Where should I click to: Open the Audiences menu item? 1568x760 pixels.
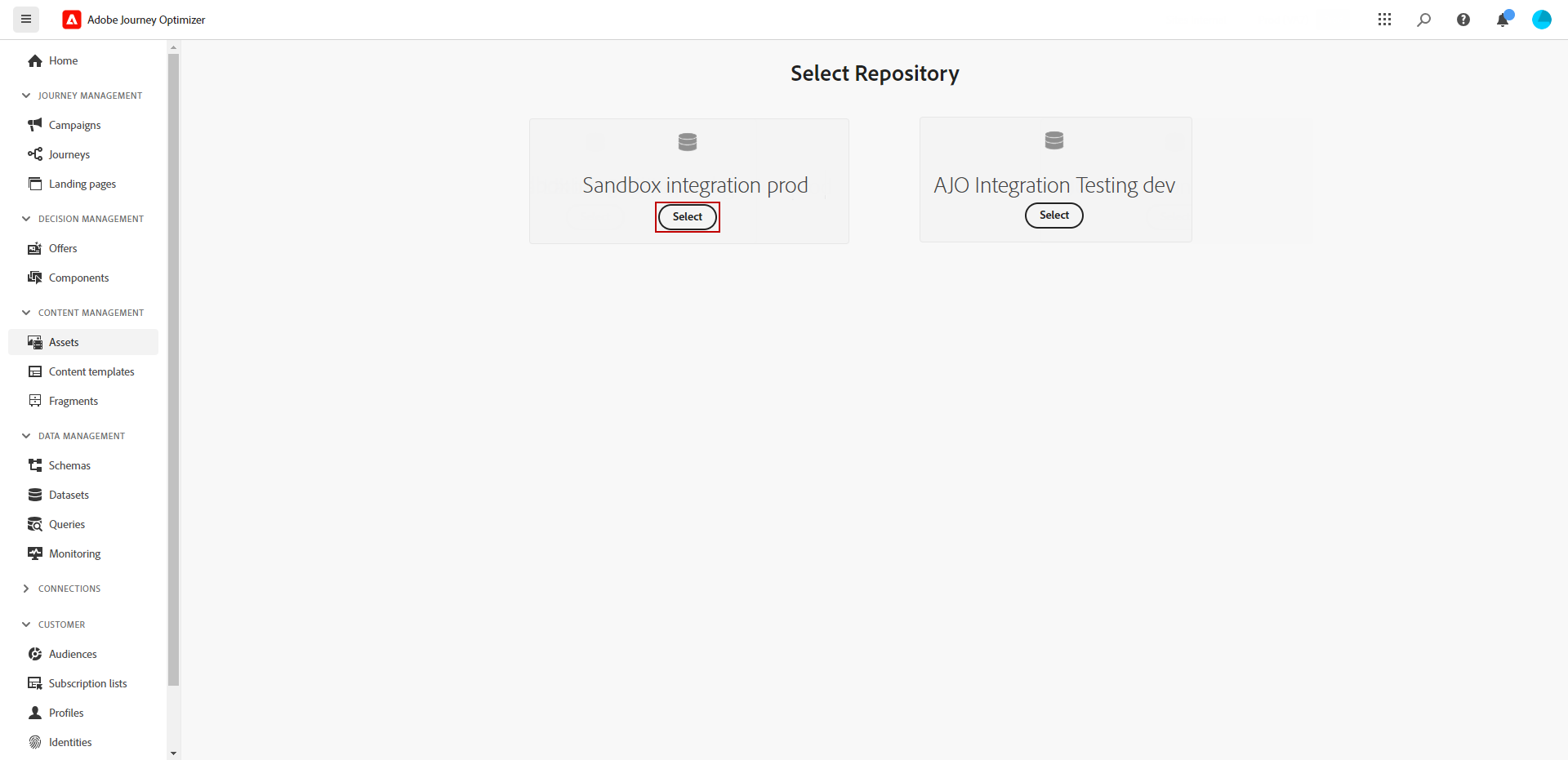pyautogui.click(x=73, y=654)
